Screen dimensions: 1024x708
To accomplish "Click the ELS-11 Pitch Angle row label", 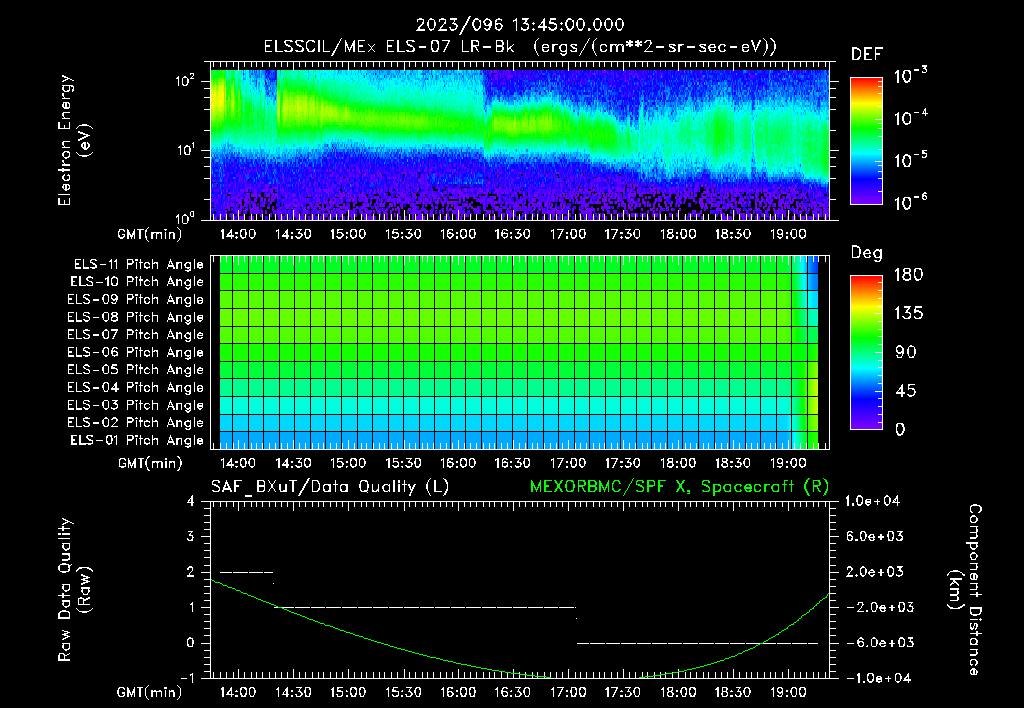I will coord(138,265).
